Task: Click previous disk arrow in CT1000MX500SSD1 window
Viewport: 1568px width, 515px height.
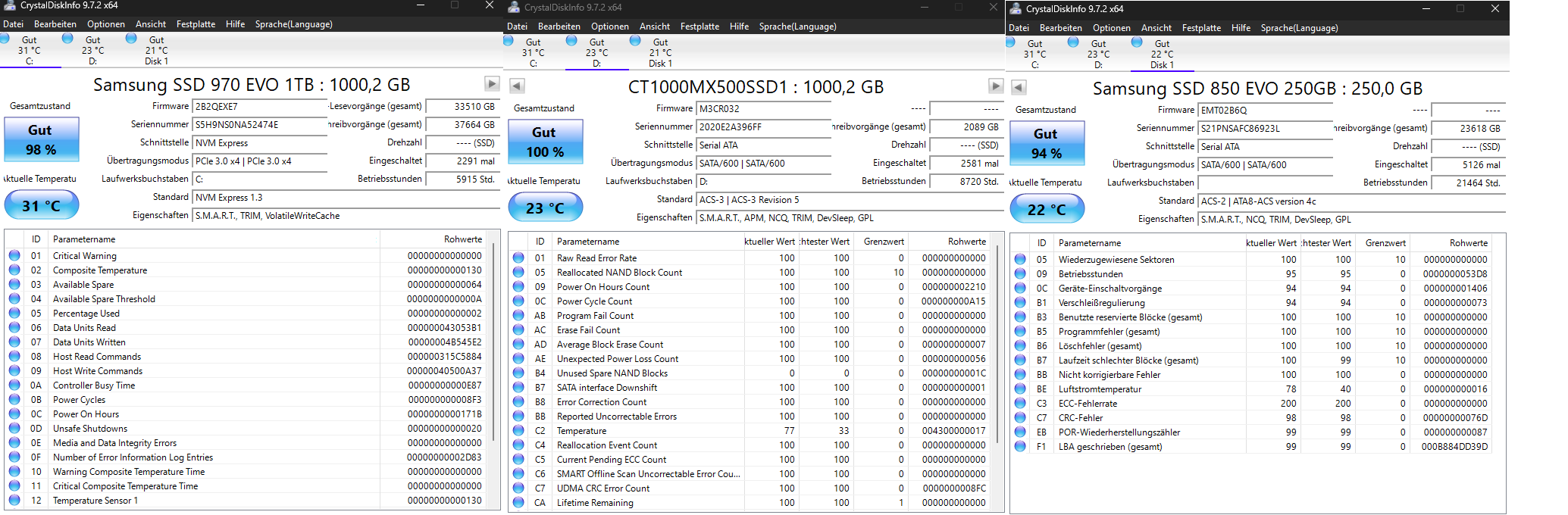Action: pyautogui.click(x=517, y=86)
